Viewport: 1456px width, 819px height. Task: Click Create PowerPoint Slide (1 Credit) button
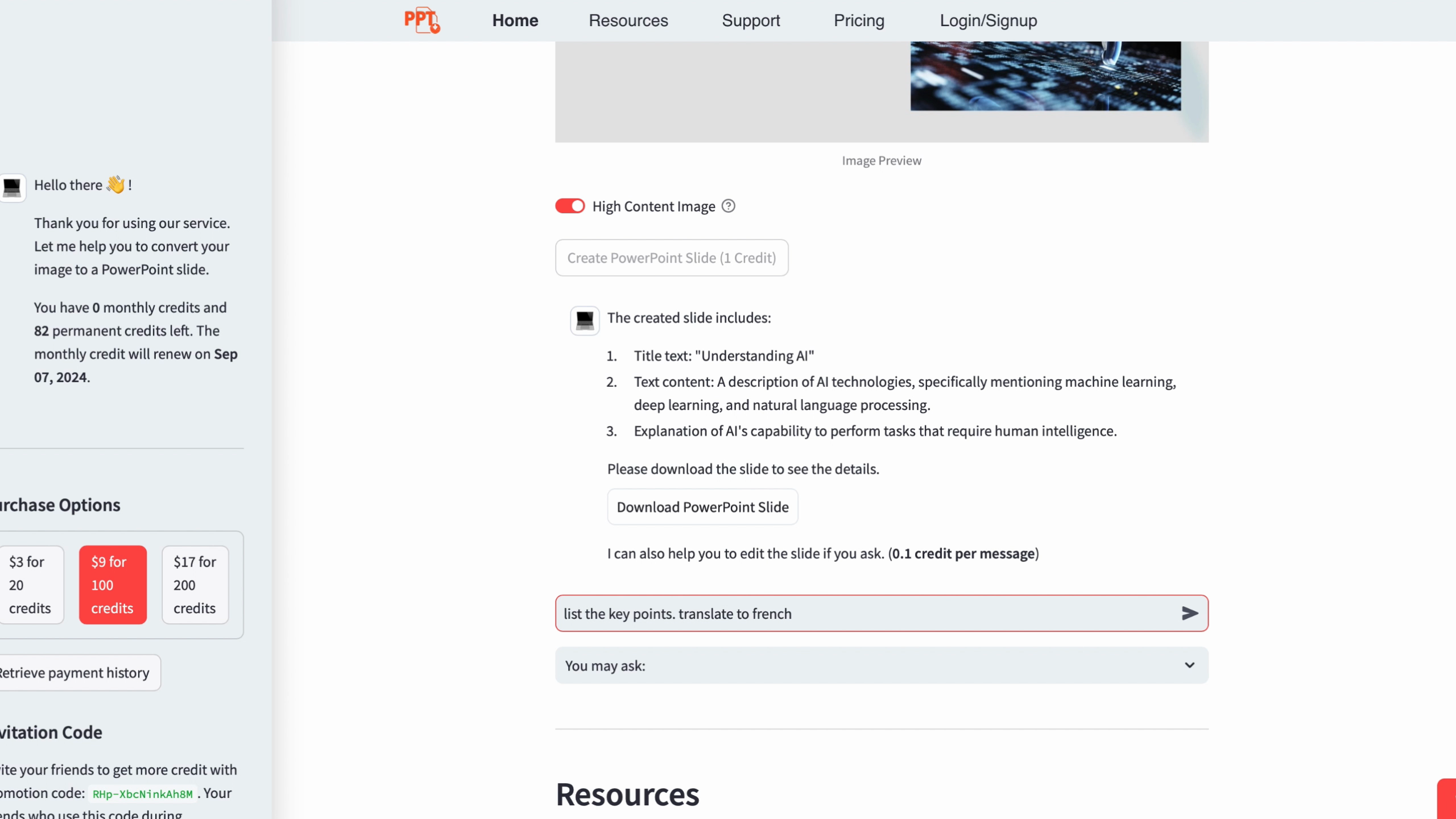click(671, 258)
